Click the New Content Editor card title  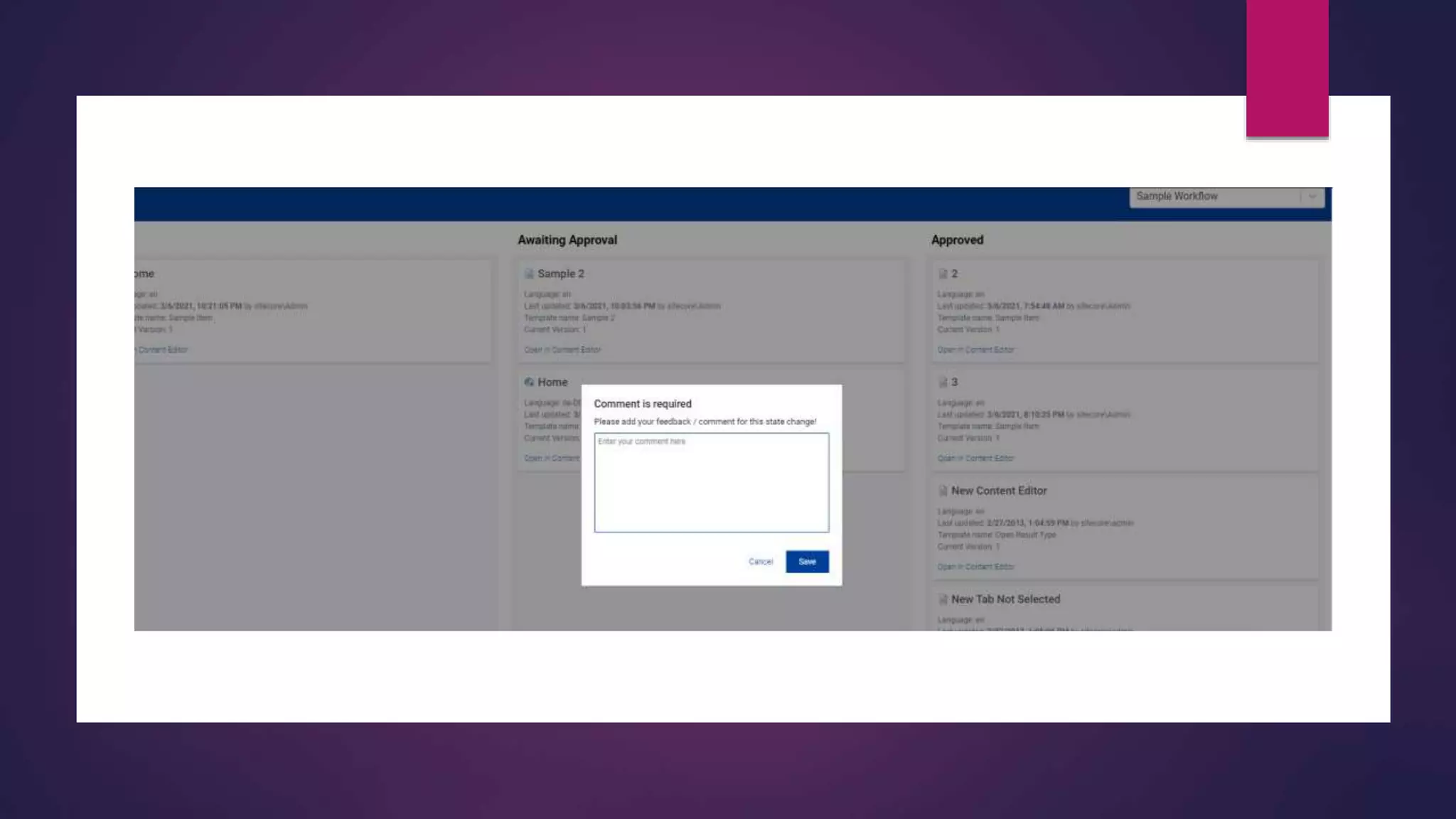click(999, 491)
